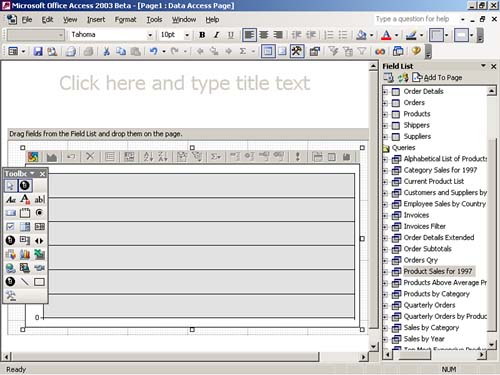Select the Option Button tool in the Toolbox

click(39, 213)
